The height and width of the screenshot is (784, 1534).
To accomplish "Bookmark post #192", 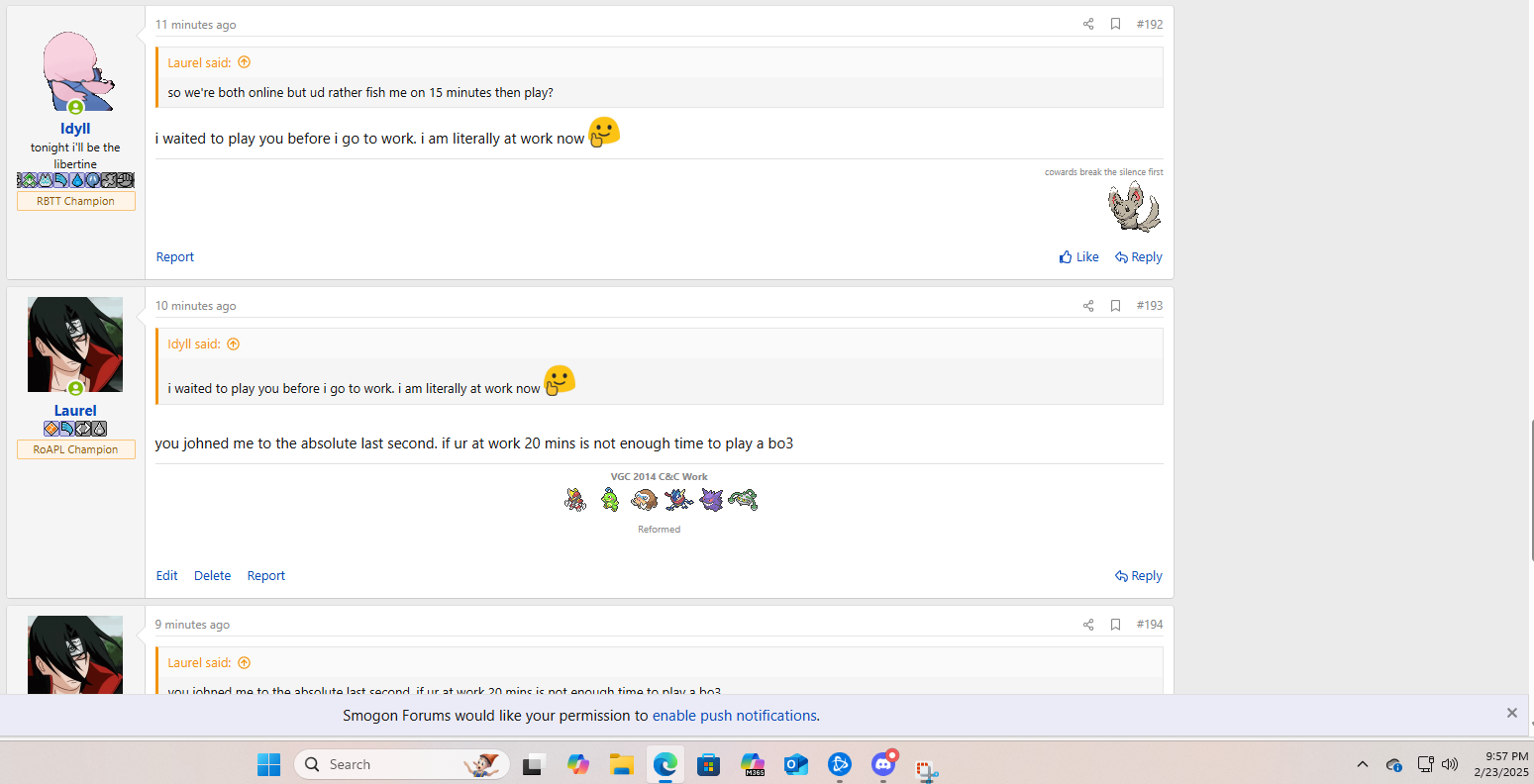I will click(x=1115, y=24).
